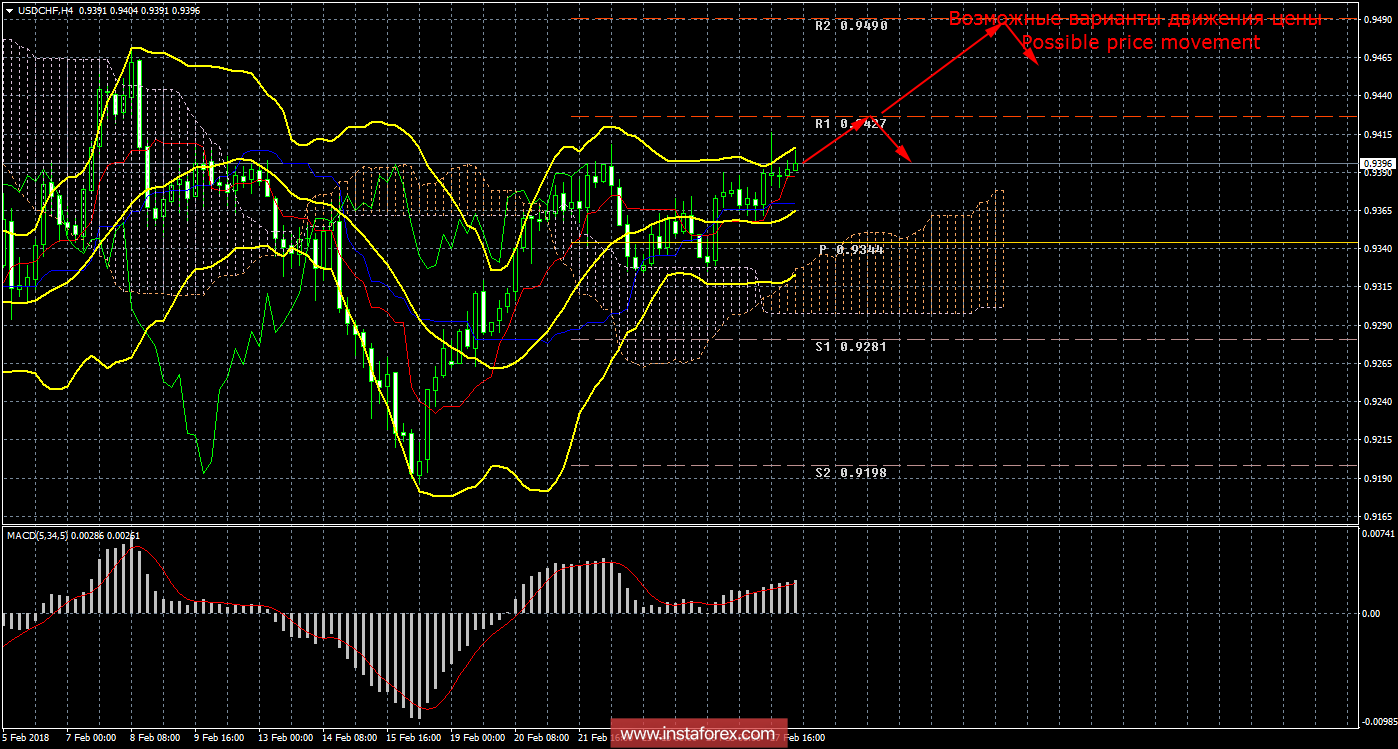The height and width of the screenshot is (749, 1398).
Task: Click the triangle arrow beside USDCHF,H4
Action: pos(9,11)
